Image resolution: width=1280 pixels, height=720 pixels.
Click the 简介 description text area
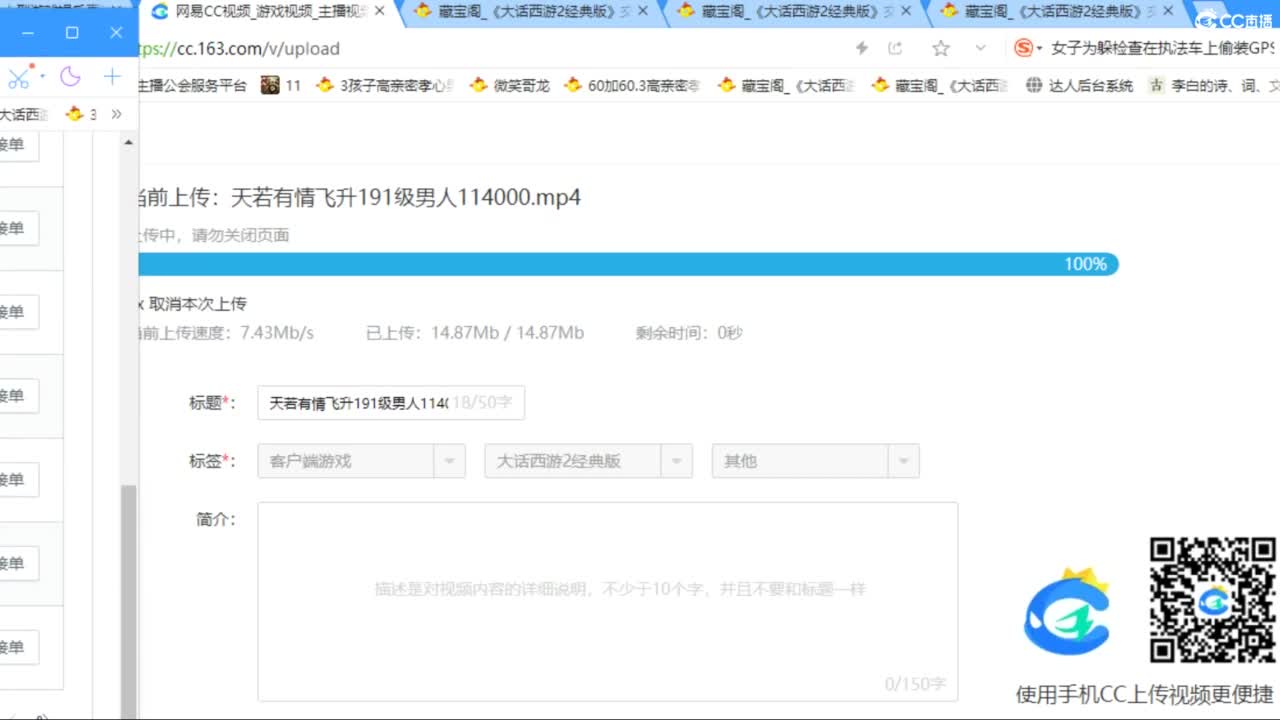(608, 602)
